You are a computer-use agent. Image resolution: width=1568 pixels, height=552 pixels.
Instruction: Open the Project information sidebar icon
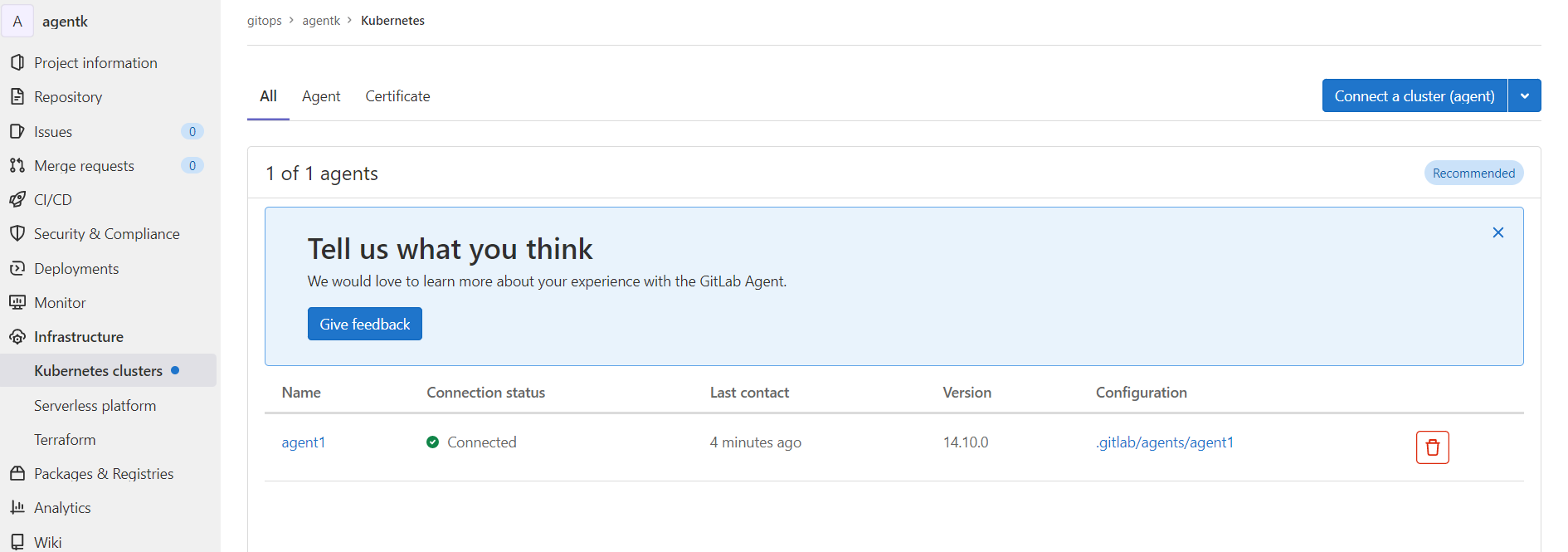(18, 62)
